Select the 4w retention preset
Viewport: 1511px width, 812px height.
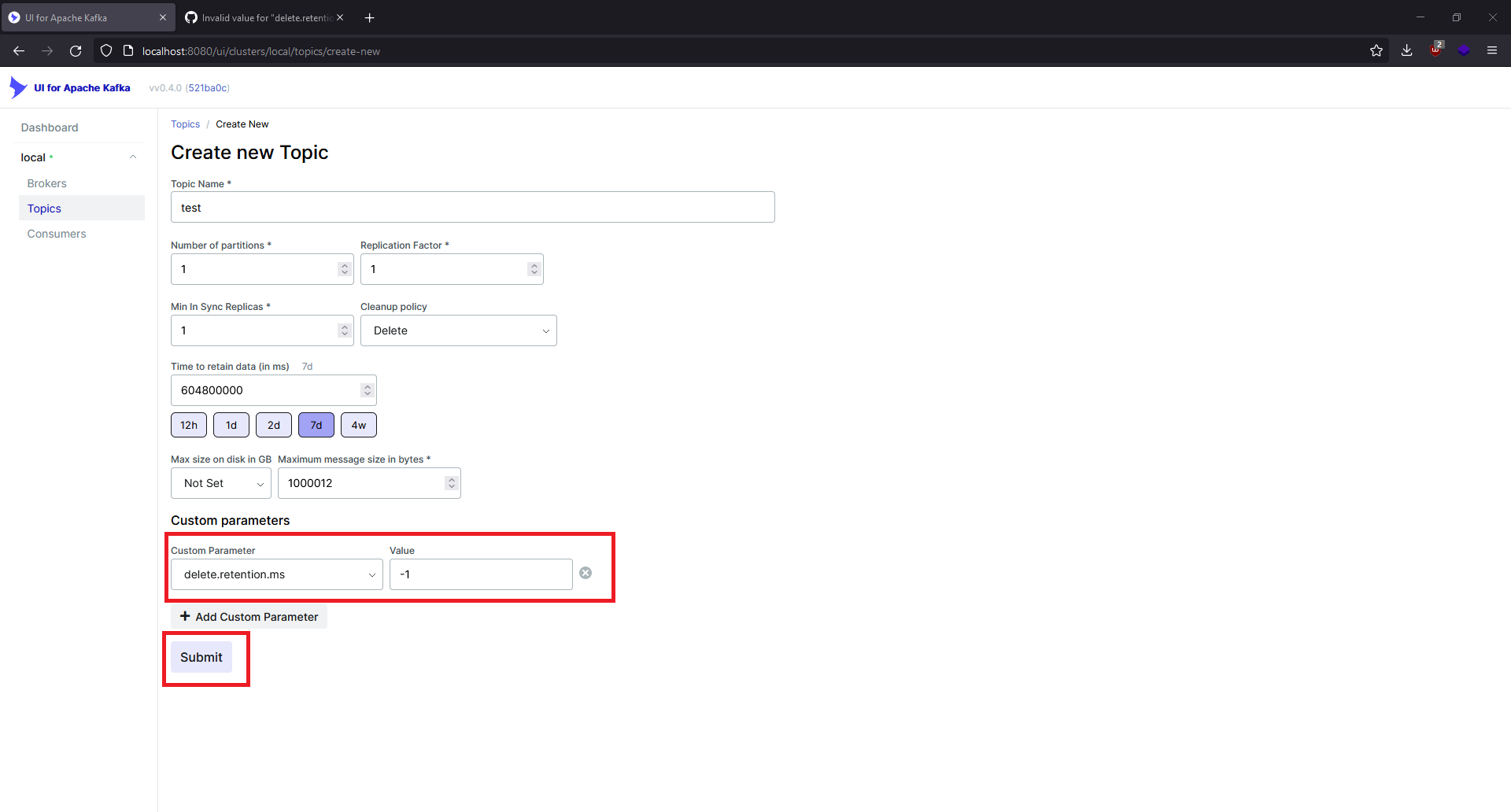tap(358, 424)
